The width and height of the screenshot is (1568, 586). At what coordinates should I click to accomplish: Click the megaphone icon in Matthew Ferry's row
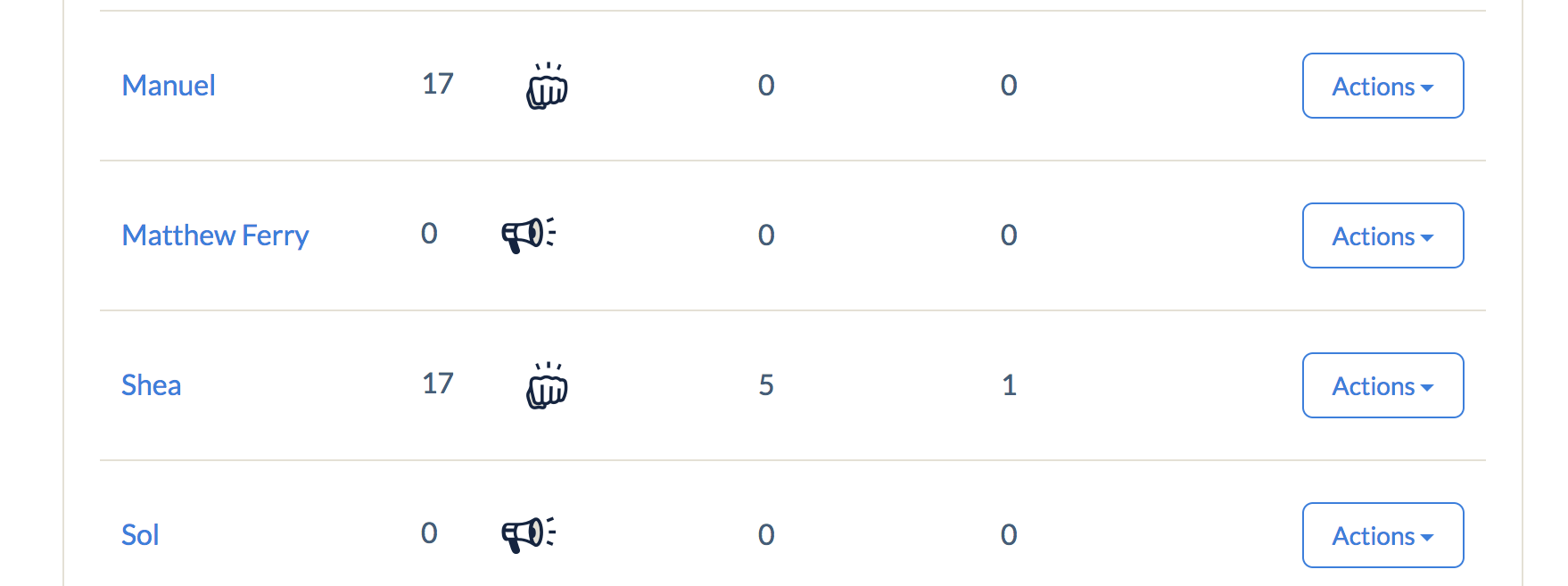pos(529,235)
